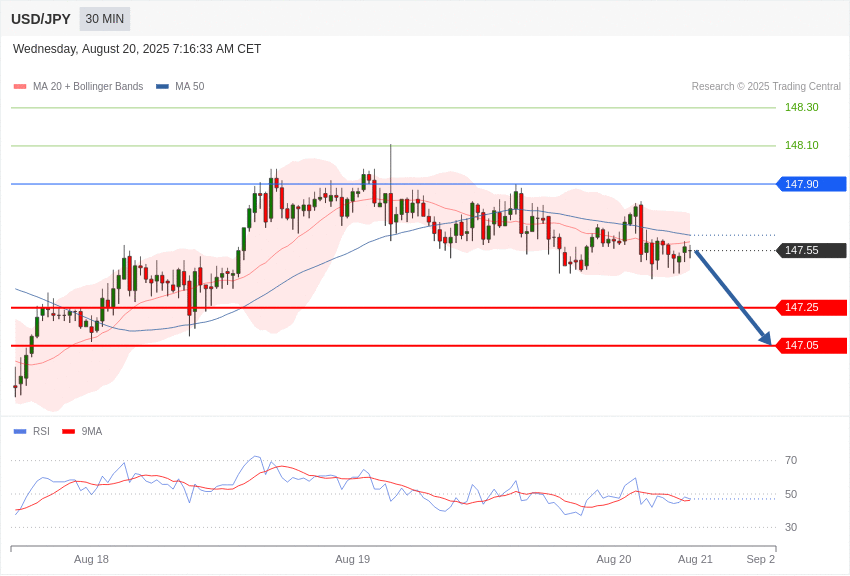The image size is (850, 576).
Task: Click the RSI legend label
Action: pyautogui.click(x=41, y=432)
